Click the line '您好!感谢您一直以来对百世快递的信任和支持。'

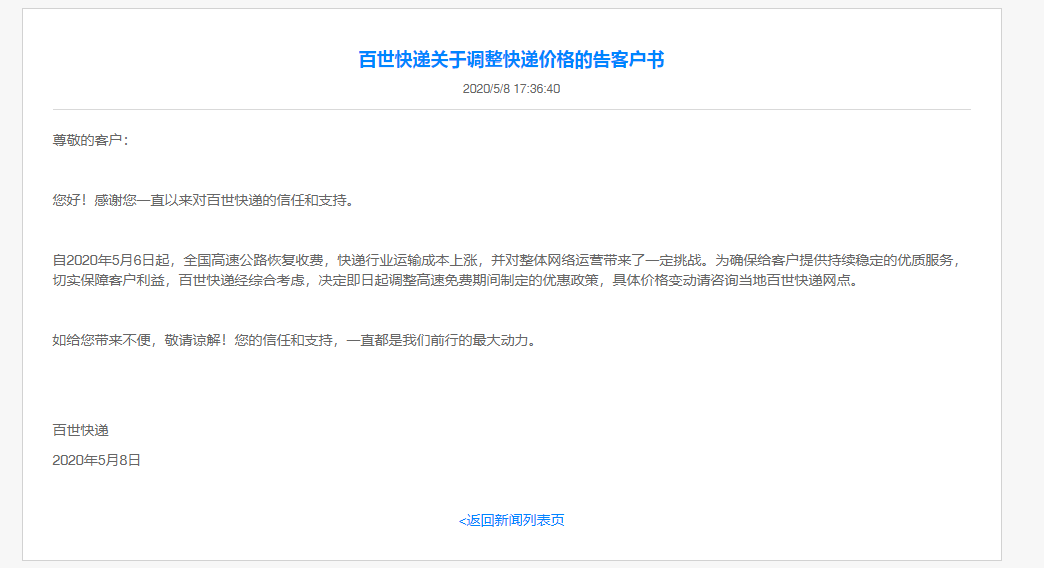point(203,200)
